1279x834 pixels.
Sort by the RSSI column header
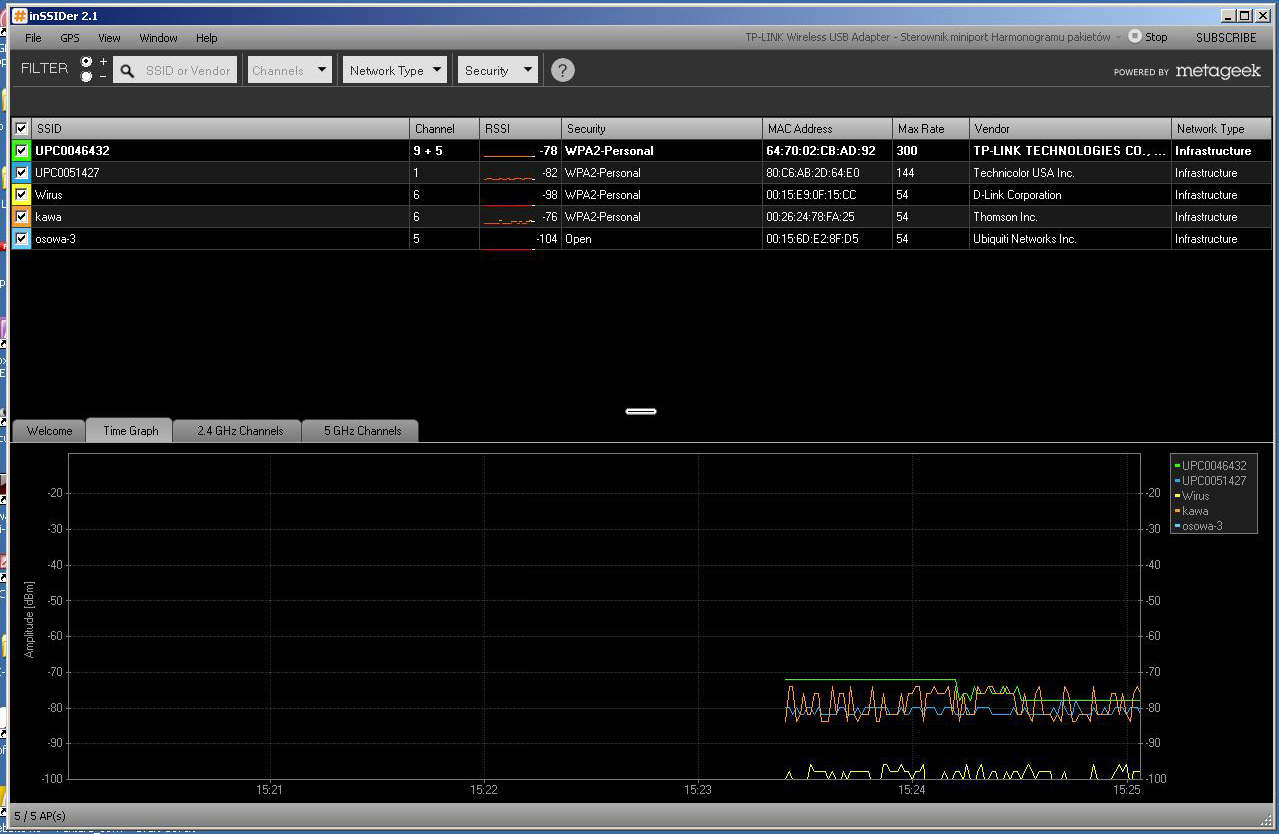tap(520, 128)
